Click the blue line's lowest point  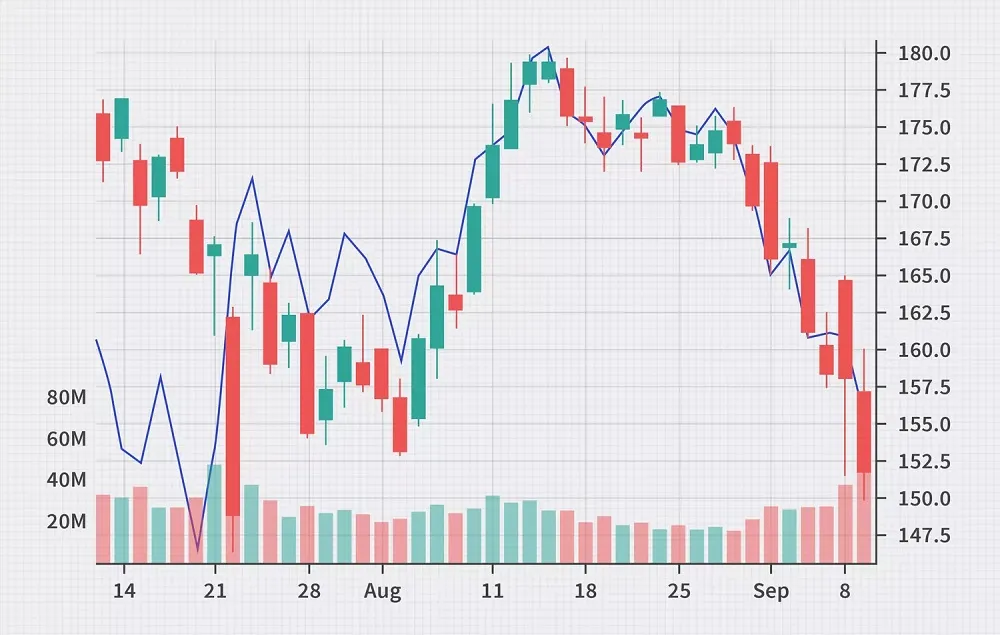[197, 549]
